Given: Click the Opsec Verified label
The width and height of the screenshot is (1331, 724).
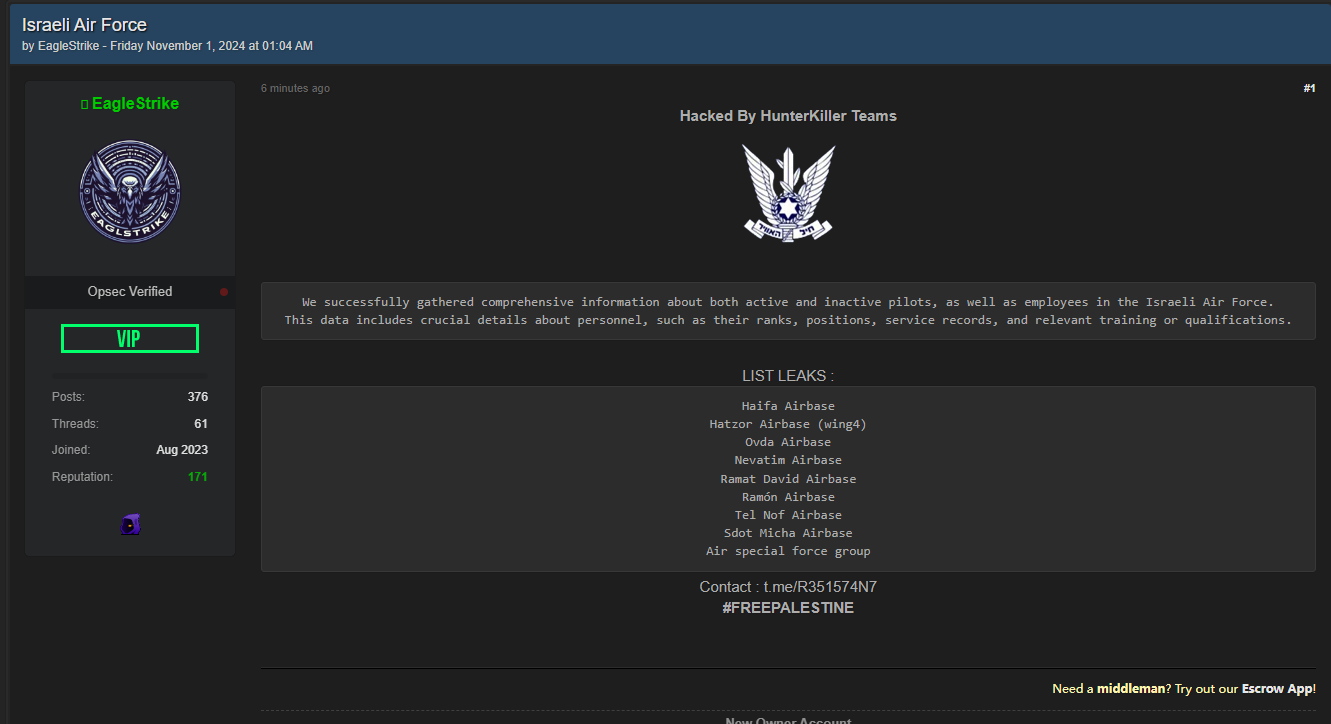Looking at the screenshot, I should 130,292.
